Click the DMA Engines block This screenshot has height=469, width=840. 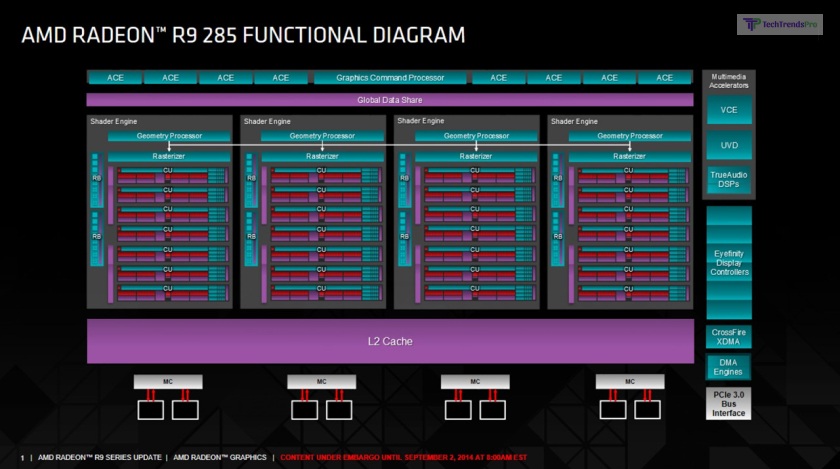tap(729, 366)
